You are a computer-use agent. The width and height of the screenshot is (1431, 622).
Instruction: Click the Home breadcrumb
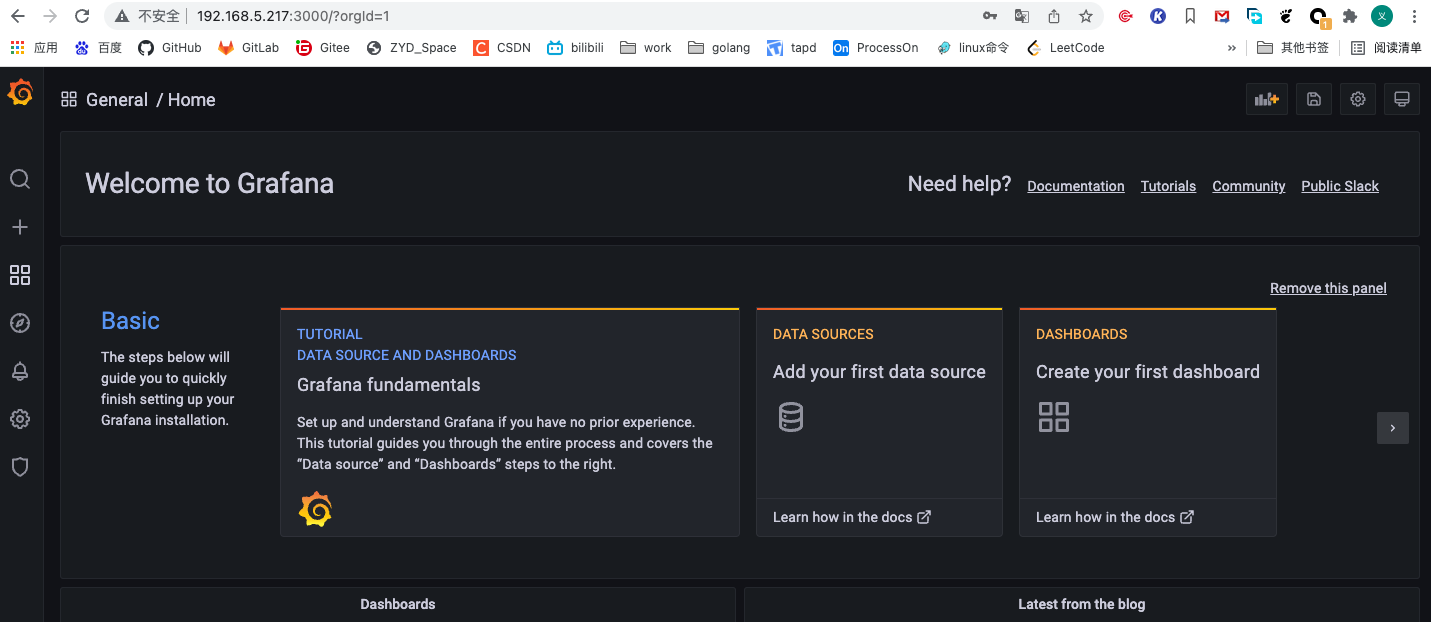[x=192, y=100]
